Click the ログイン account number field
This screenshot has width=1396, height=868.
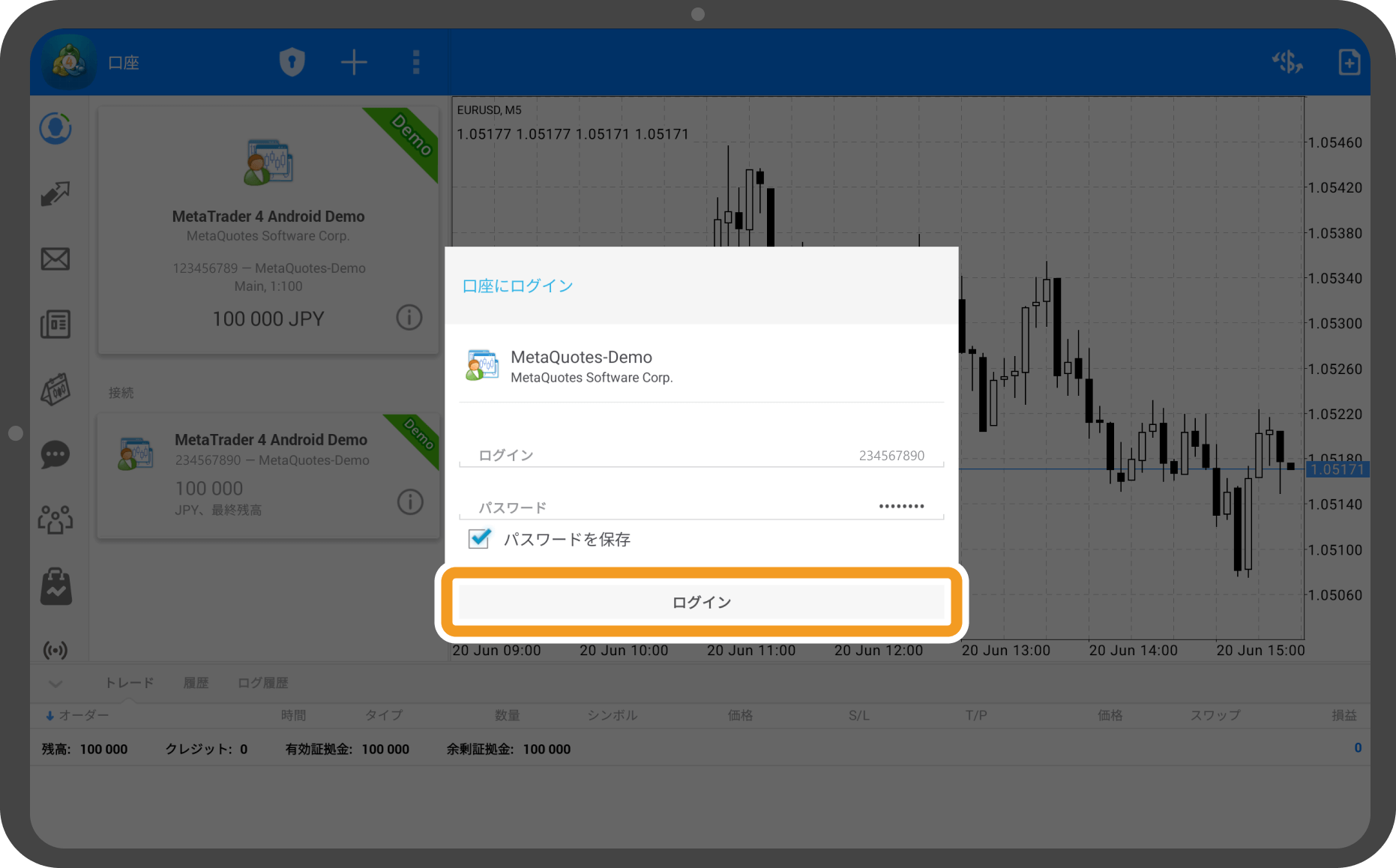pyautogui.click(x=701, y=455)
